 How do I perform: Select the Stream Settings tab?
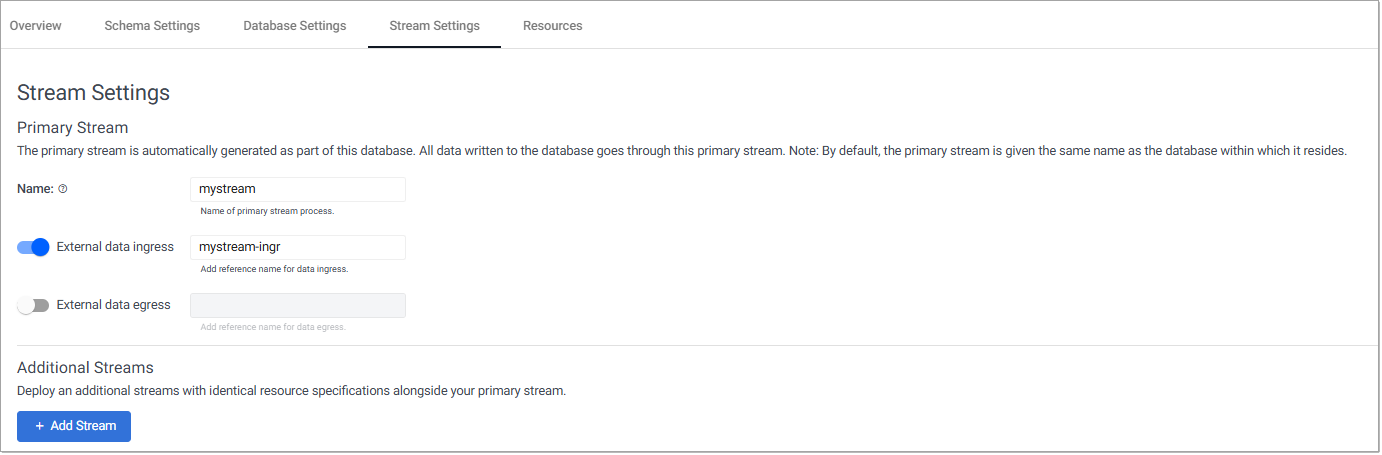434,26
